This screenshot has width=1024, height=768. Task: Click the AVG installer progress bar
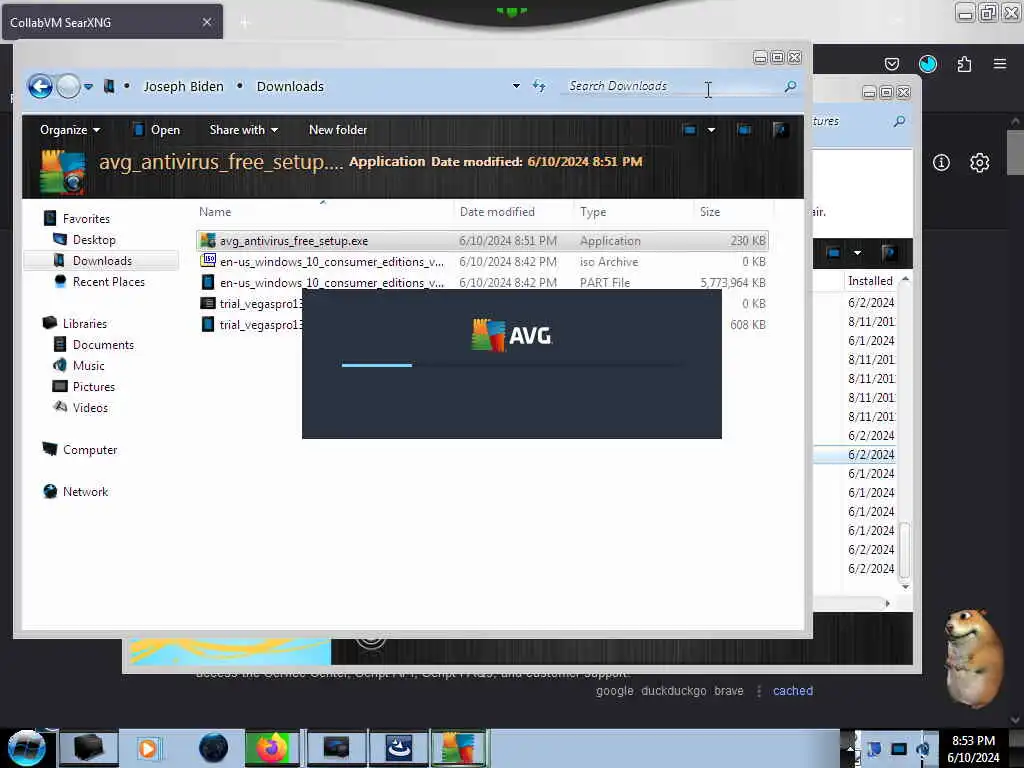(512, 365)
